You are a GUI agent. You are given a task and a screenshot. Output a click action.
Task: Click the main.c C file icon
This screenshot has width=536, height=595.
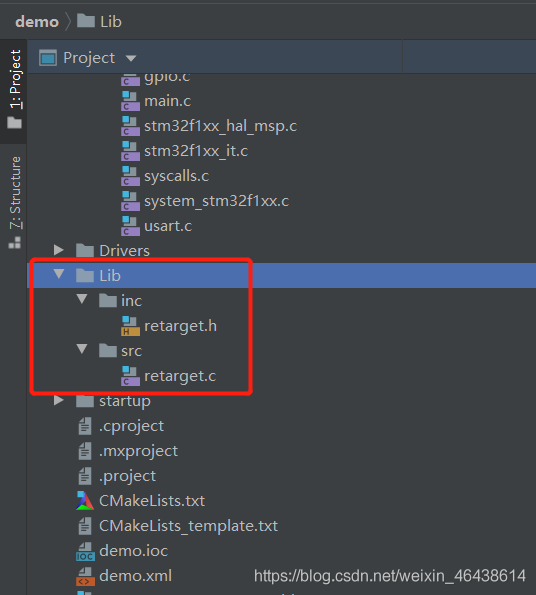coord(130,101)
